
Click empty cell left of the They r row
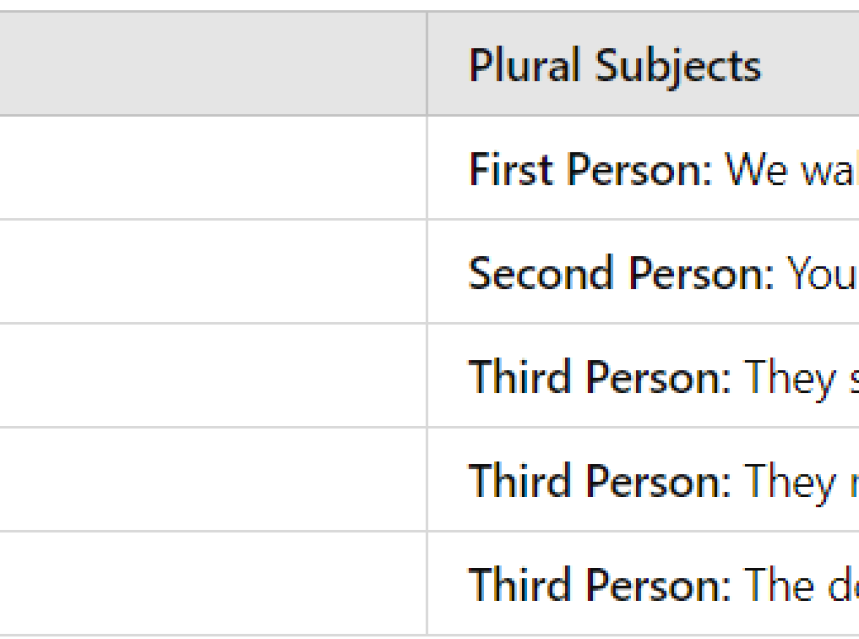pyautogui.click(x=212, y=481)
